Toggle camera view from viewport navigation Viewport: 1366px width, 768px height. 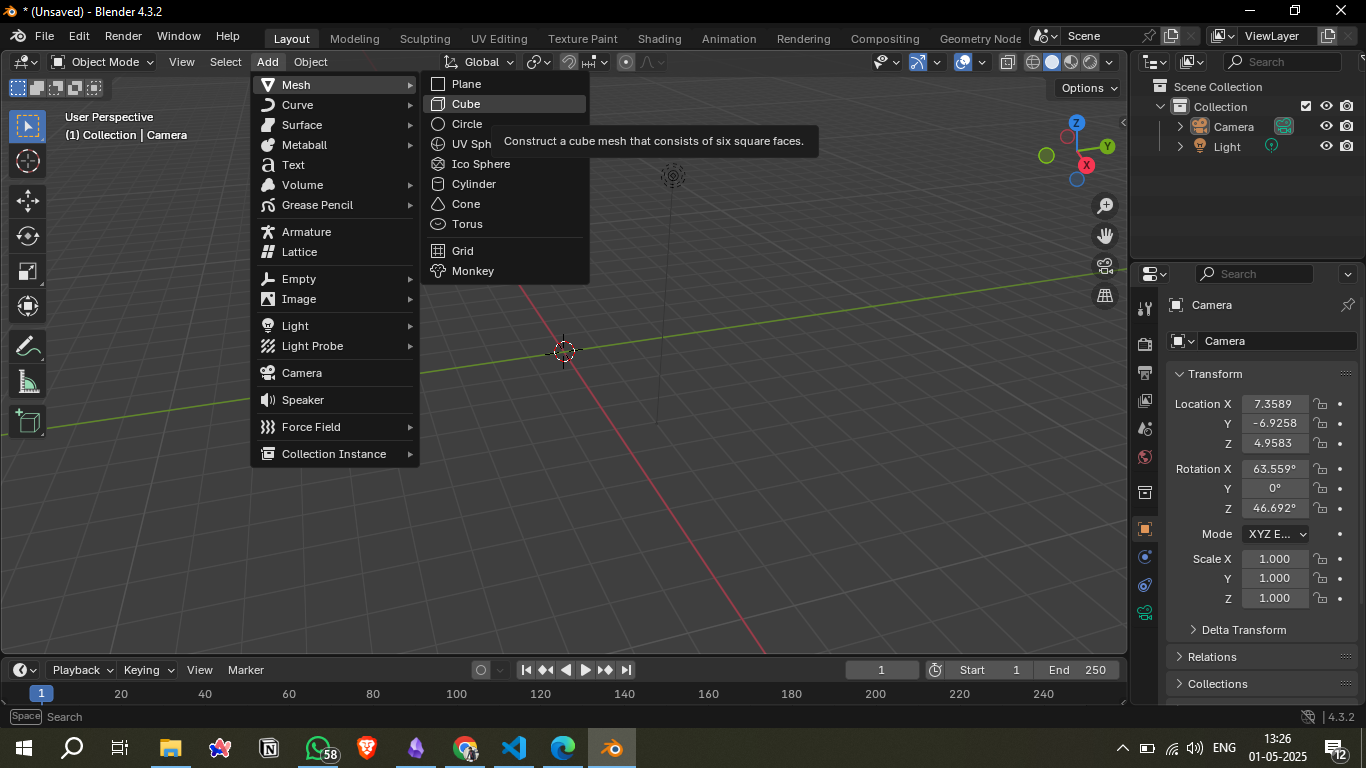click(1105, 266)
